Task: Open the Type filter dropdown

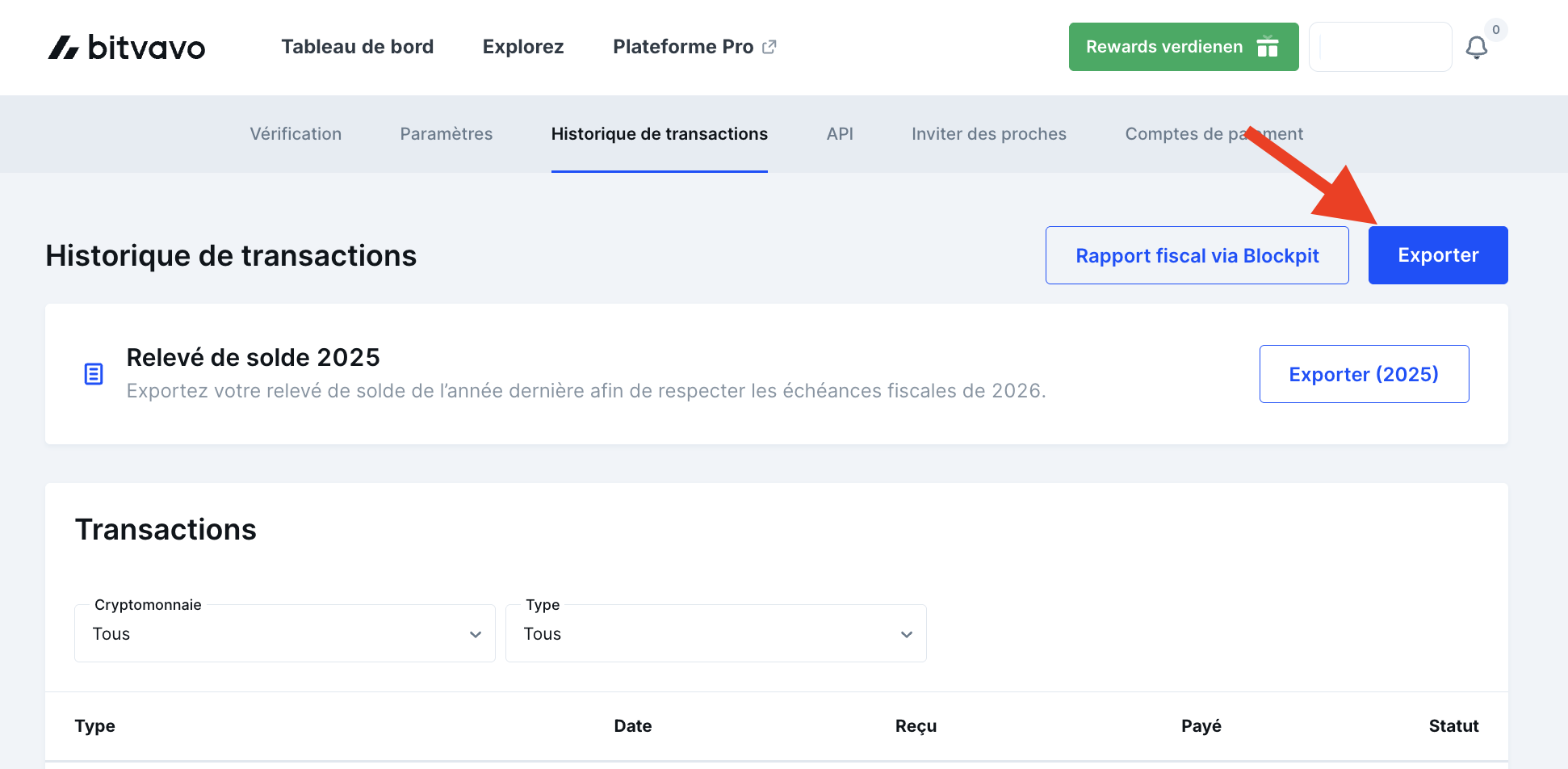Action: (716, 634)
